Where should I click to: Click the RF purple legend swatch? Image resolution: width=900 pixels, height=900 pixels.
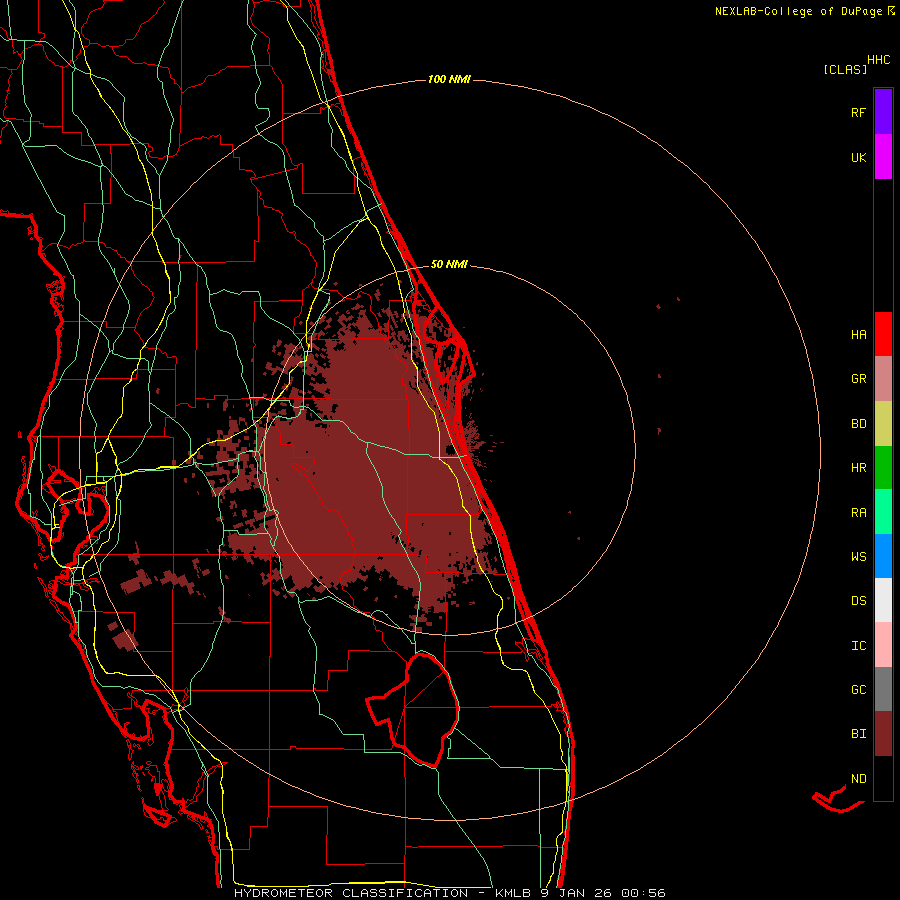[883, 112]
